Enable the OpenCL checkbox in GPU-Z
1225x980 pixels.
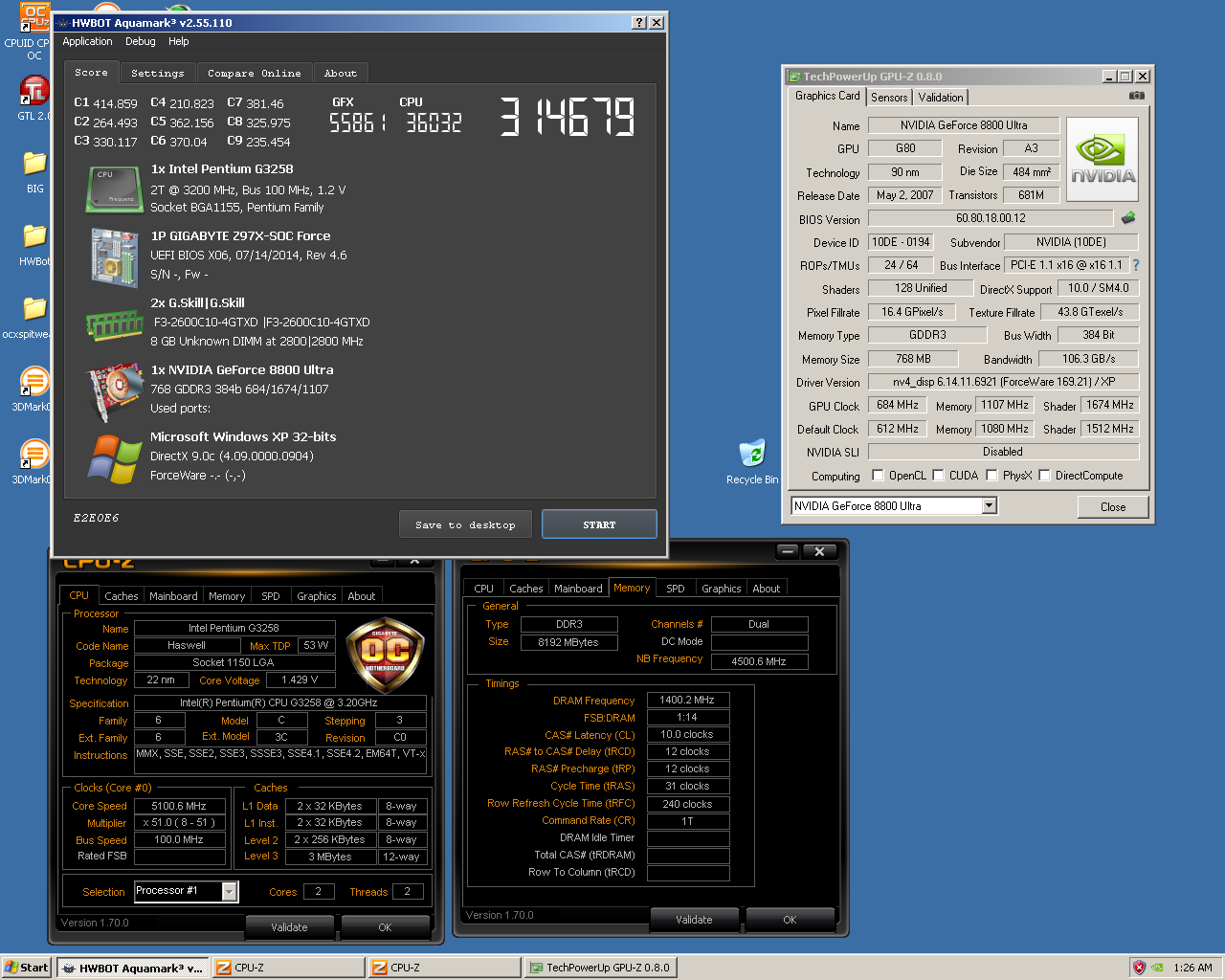(878, 476)
